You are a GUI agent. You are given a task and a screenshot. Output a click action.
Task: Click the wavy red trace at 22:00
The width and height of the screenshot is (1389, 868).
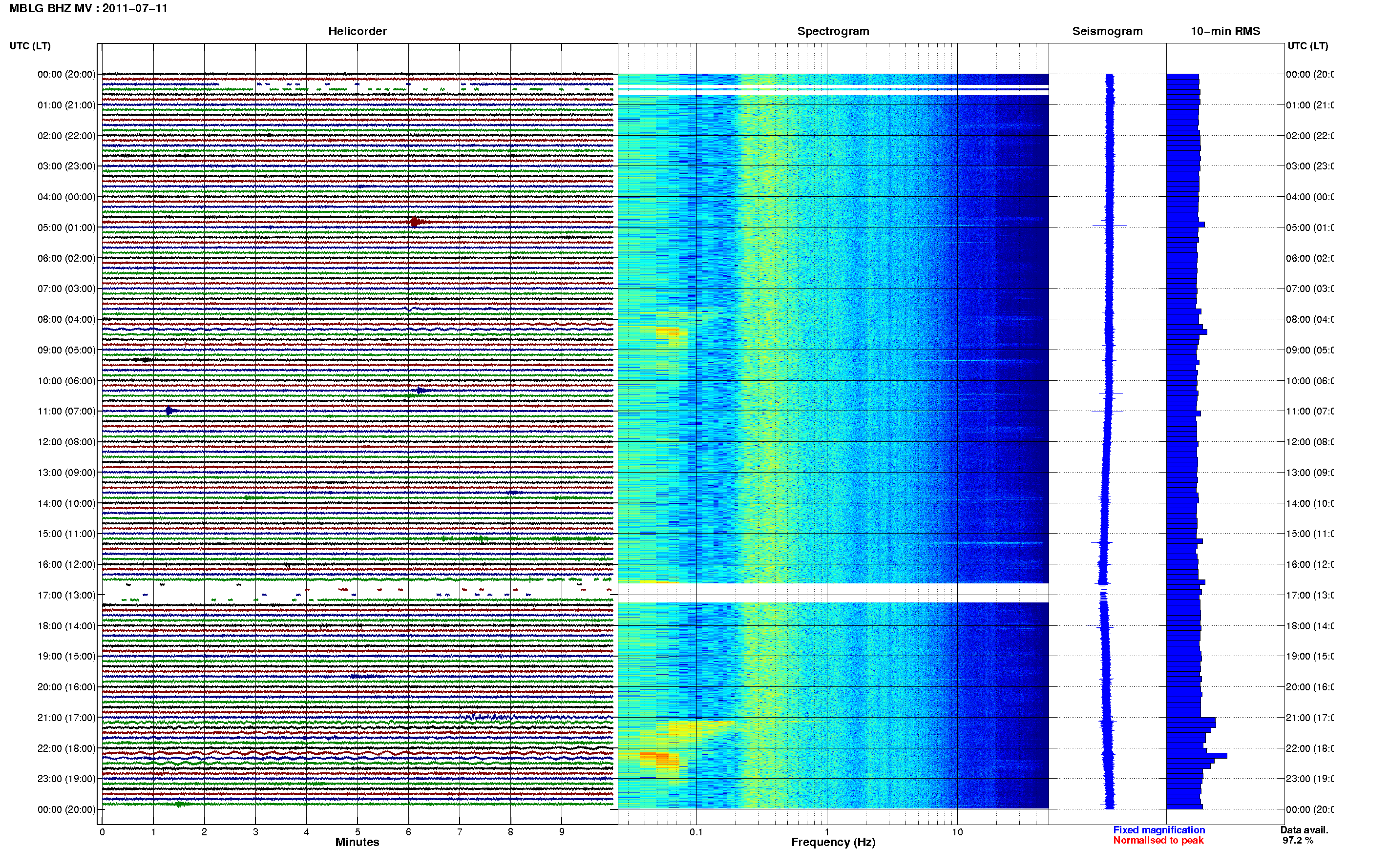click(357, 752)
